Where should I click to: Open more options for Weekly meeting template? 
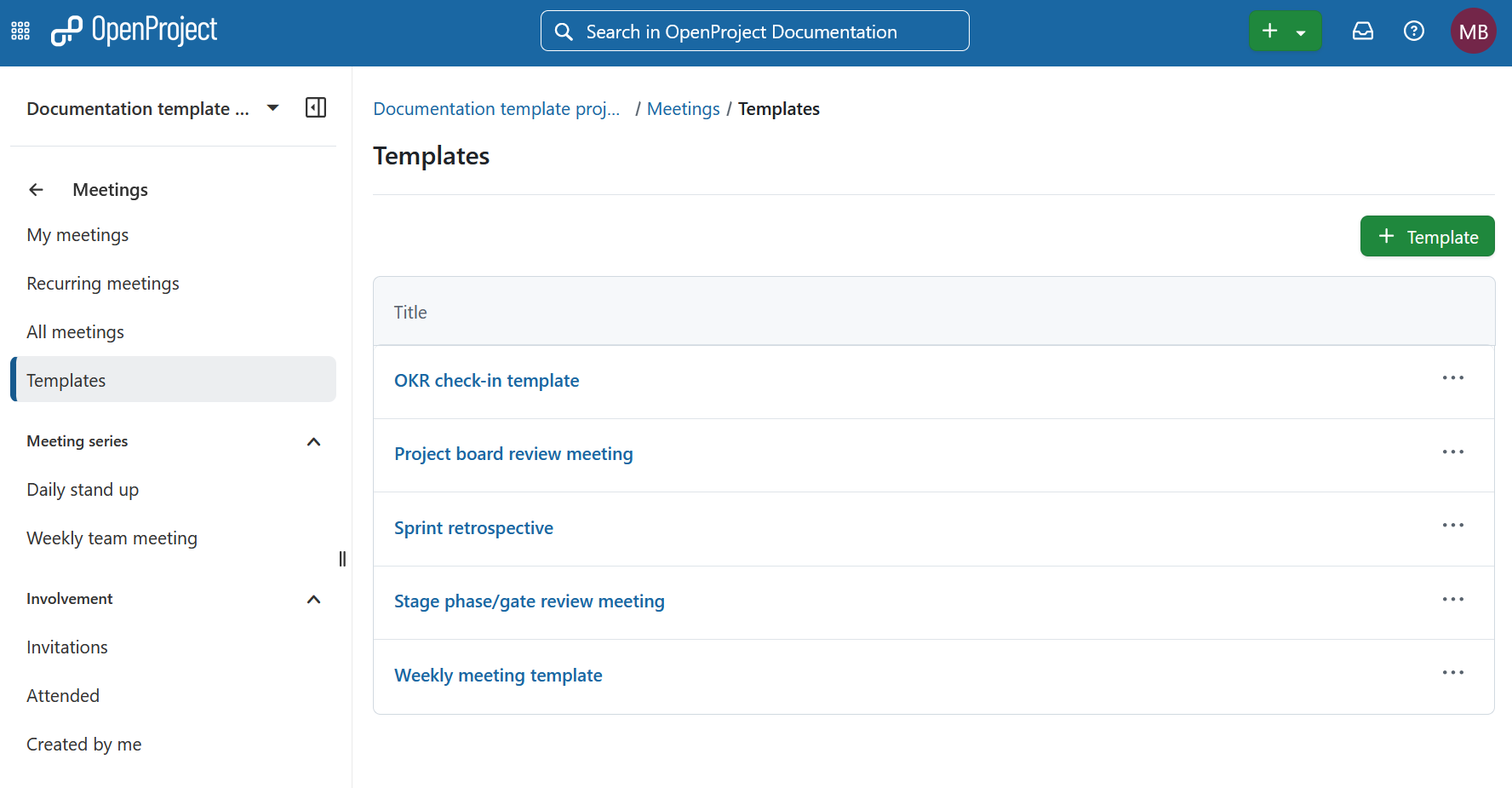(x=1453, y=673)
